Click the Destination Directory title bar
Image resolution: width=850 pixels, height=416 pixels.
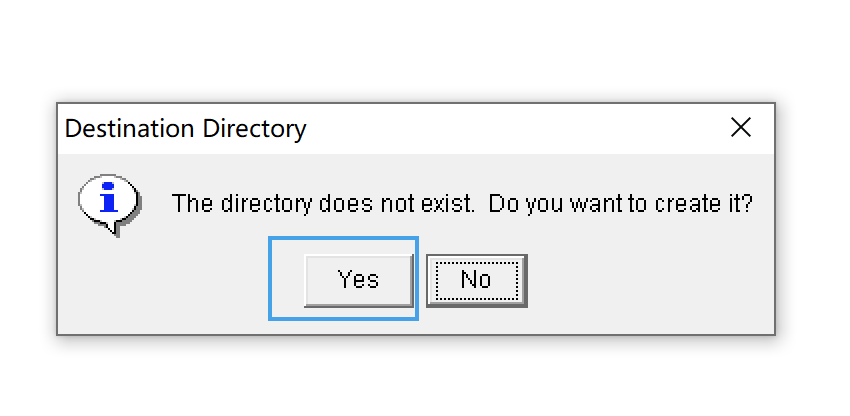tap(416, 129)
